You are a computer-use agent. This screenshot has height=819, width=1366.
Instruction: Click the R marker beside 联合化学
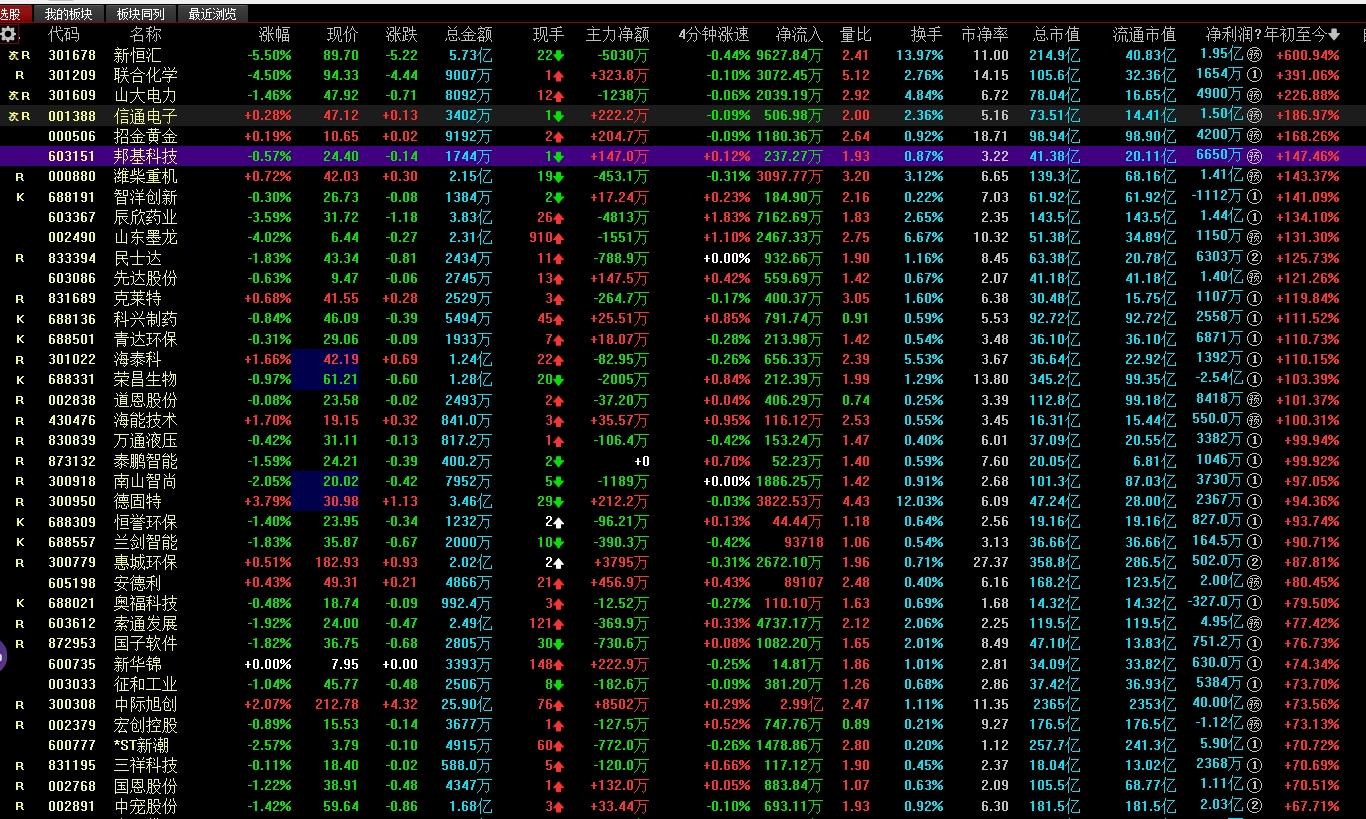20,75
